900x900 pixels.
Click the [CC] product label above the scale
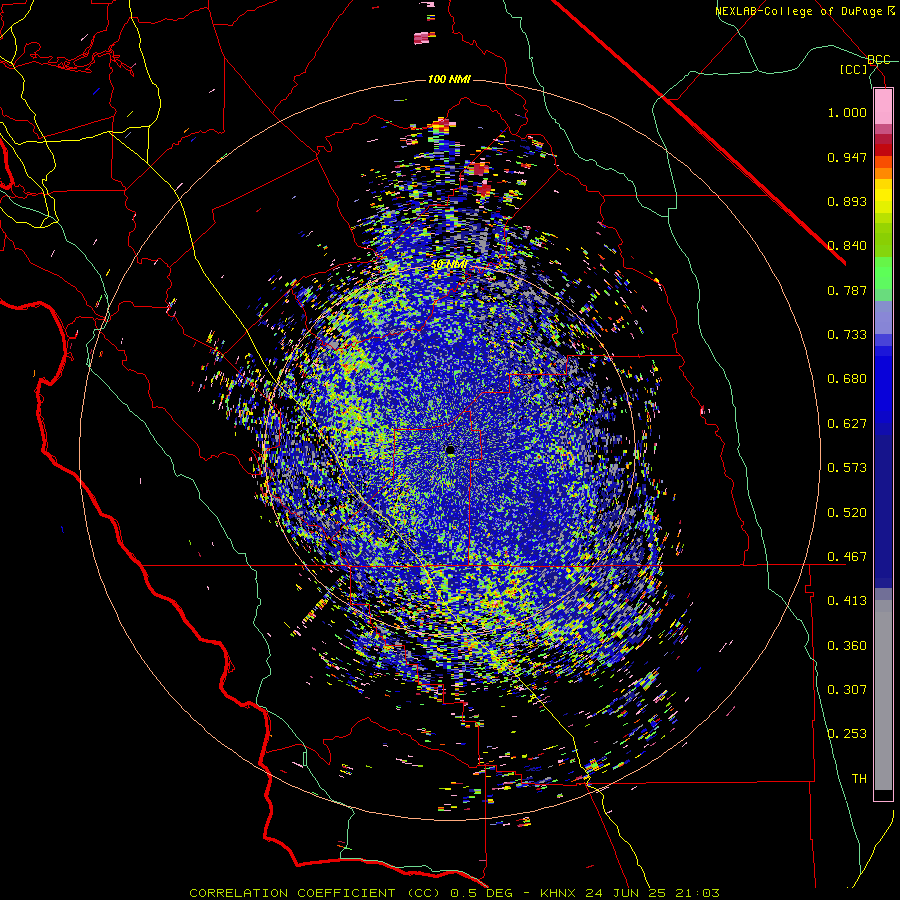(x=854, y=69)
